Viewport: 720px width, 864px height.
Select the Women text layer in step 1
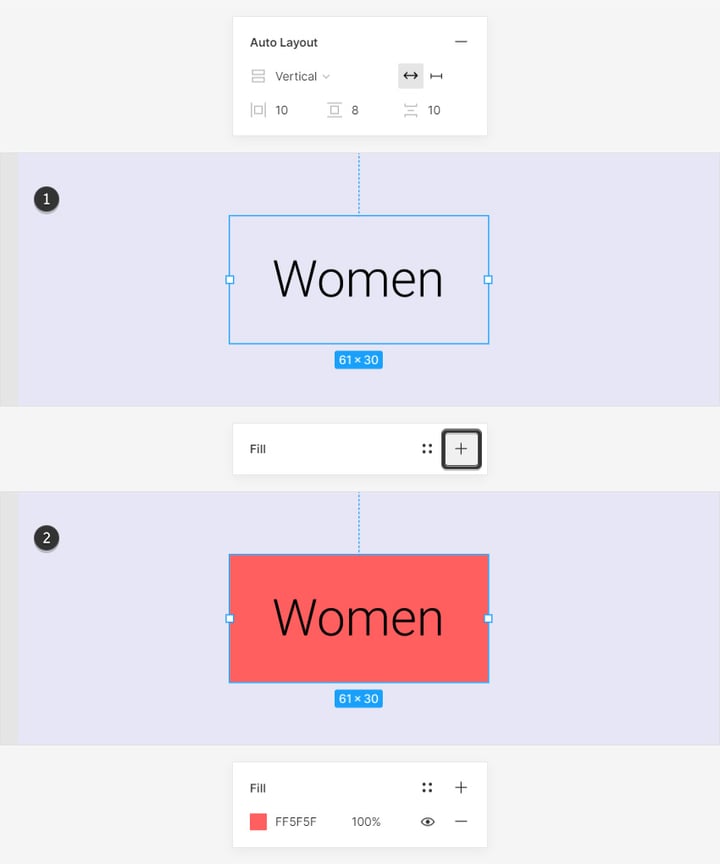click(358, 280)
